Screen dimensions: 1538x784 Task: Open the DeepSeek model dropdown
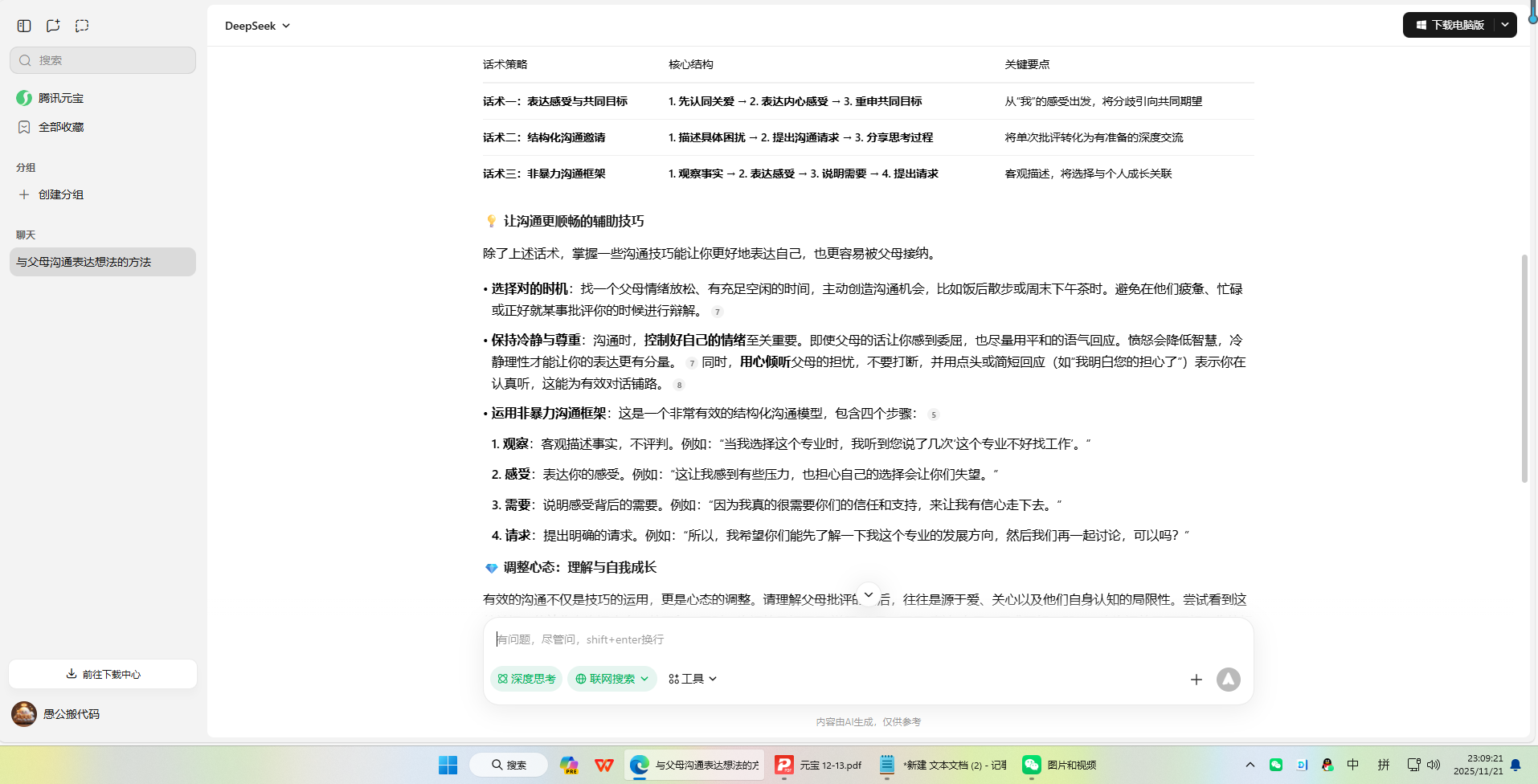tap(257, 25)
